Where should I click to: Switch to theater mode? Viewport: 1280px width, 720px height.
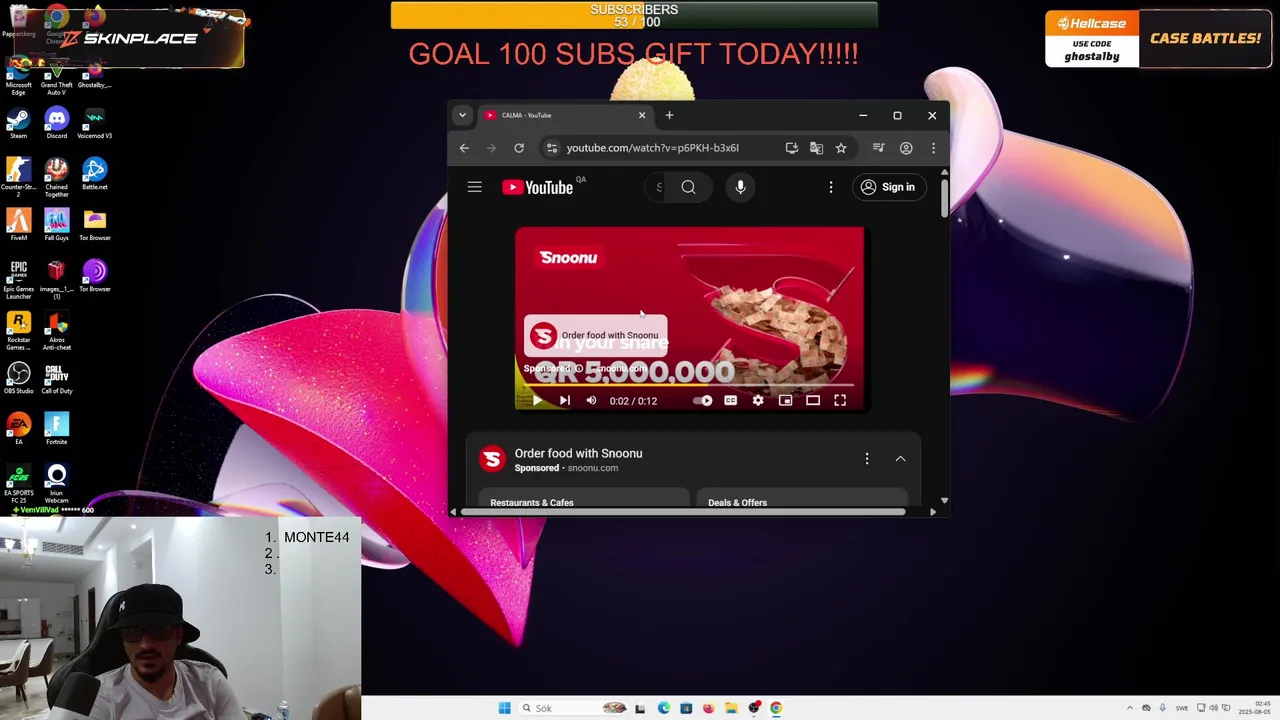tap(813, 400)
